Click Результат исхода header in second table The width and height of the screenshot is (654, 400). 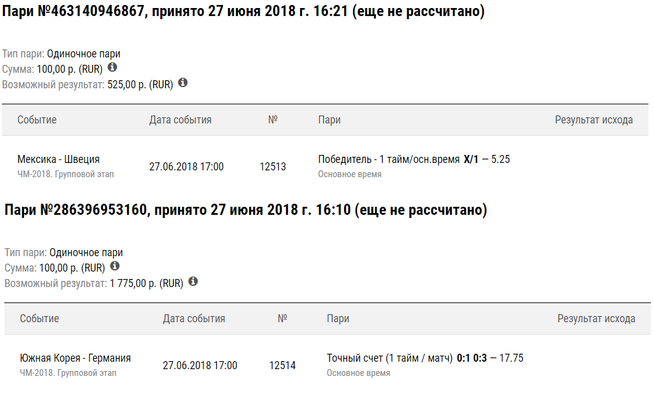click(596, 319)
